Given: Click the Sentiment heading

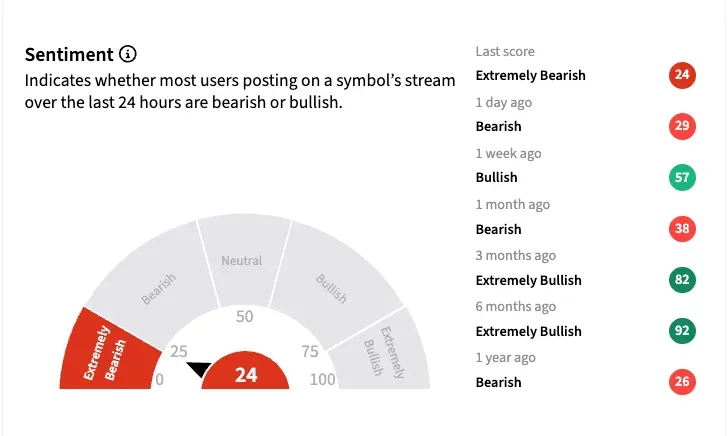Looking at the screenshot, I should tap(68, 54).
